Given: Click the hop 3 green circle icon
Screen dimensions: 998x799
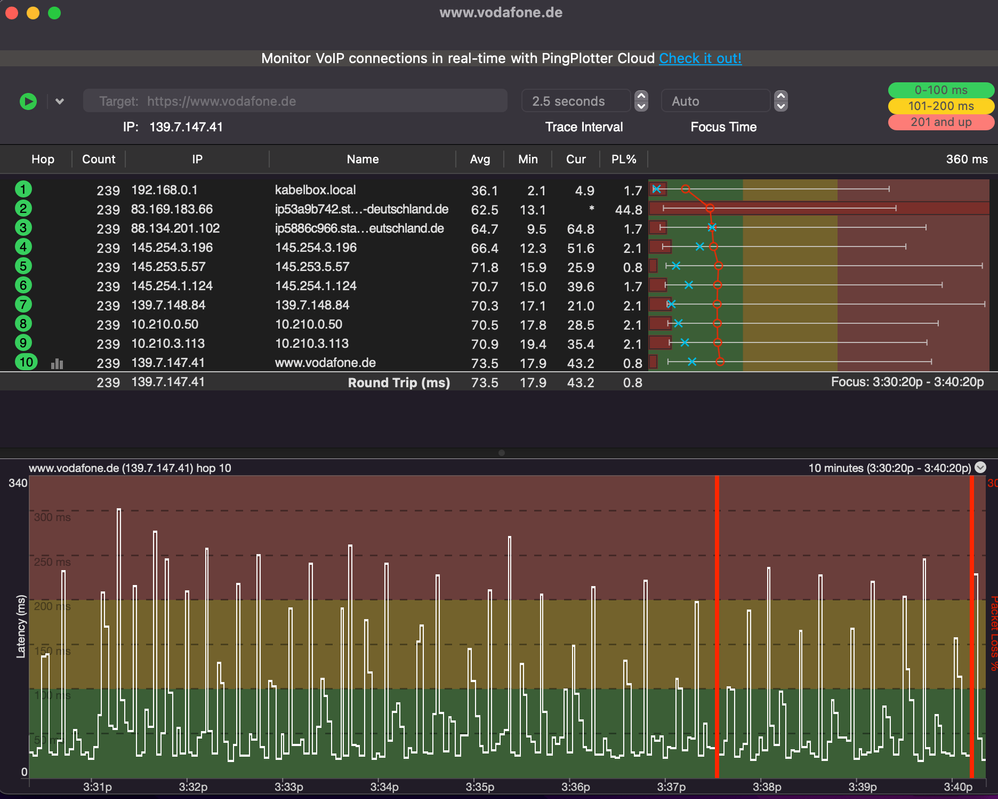Looking at the screenshot, I should click(24, 227).
